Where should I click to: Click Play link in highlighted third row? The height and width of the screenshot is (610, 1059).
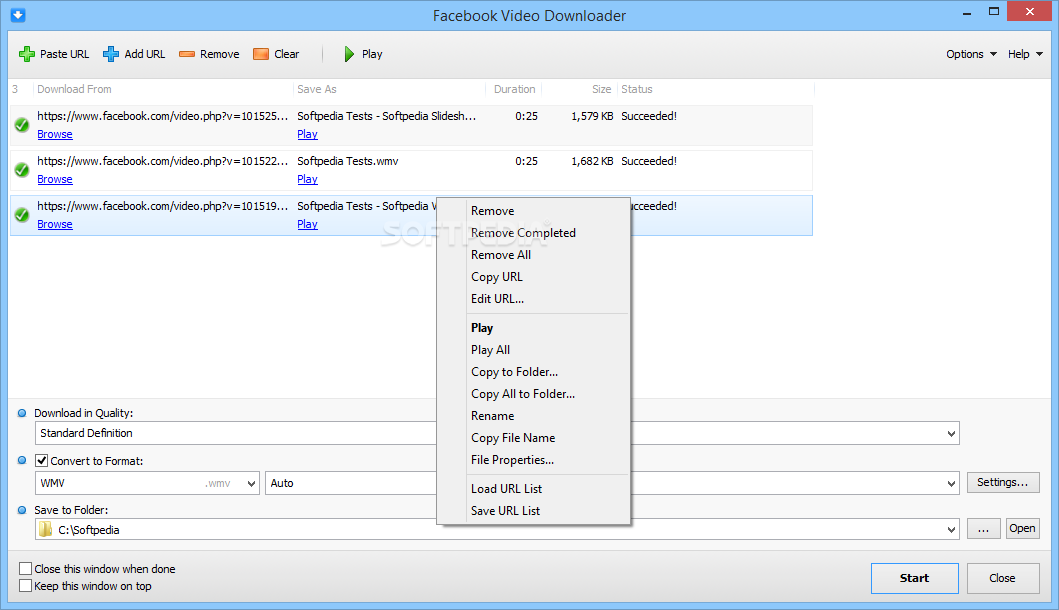point(307,224)
